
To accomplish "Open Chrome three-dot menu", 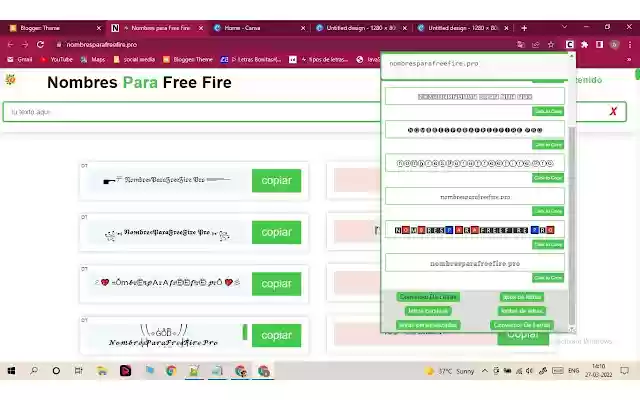I will [x=630, y=44].
